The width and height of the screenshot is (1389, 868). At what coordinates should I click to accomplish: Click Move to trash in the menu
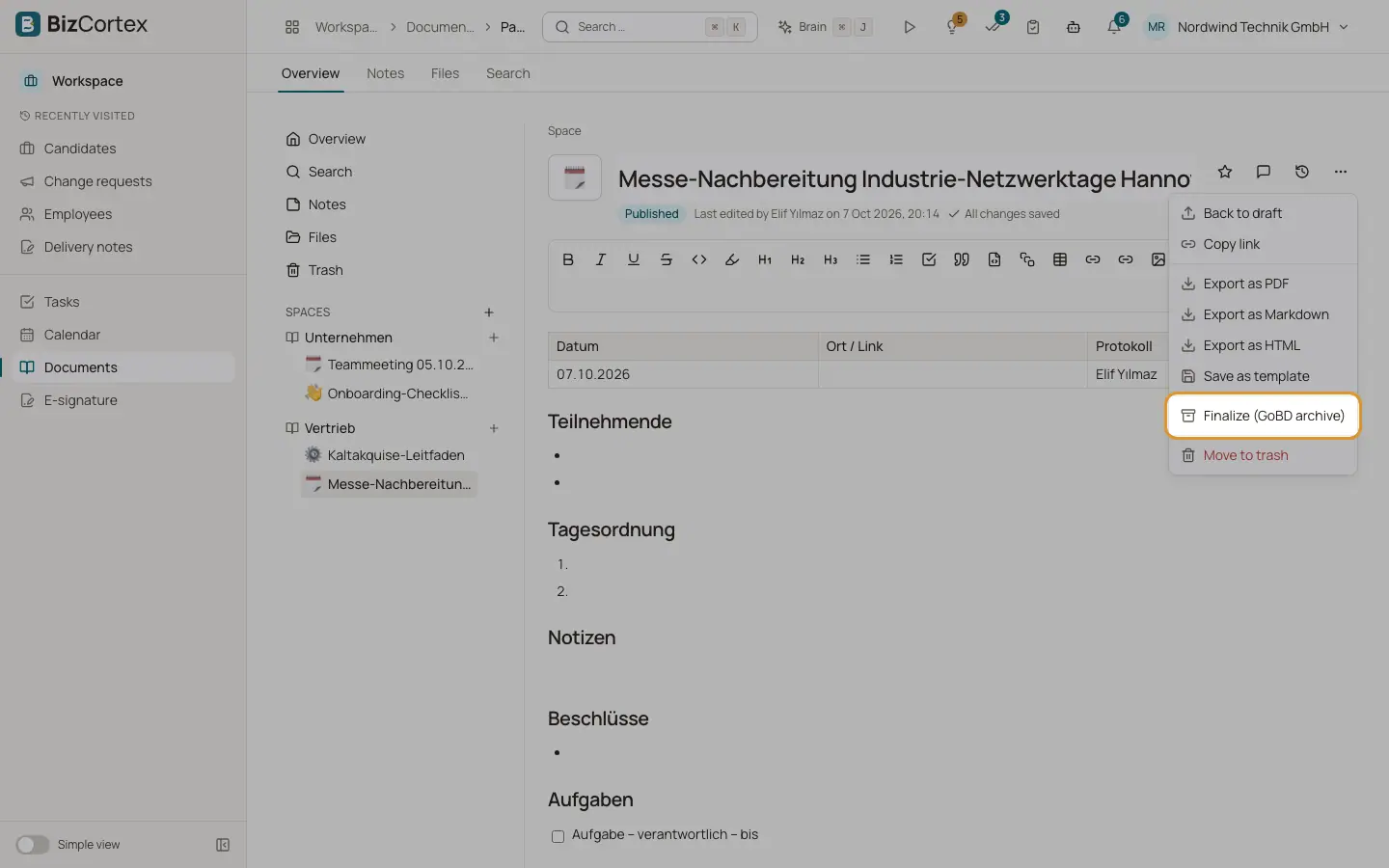coord(1263,455)
